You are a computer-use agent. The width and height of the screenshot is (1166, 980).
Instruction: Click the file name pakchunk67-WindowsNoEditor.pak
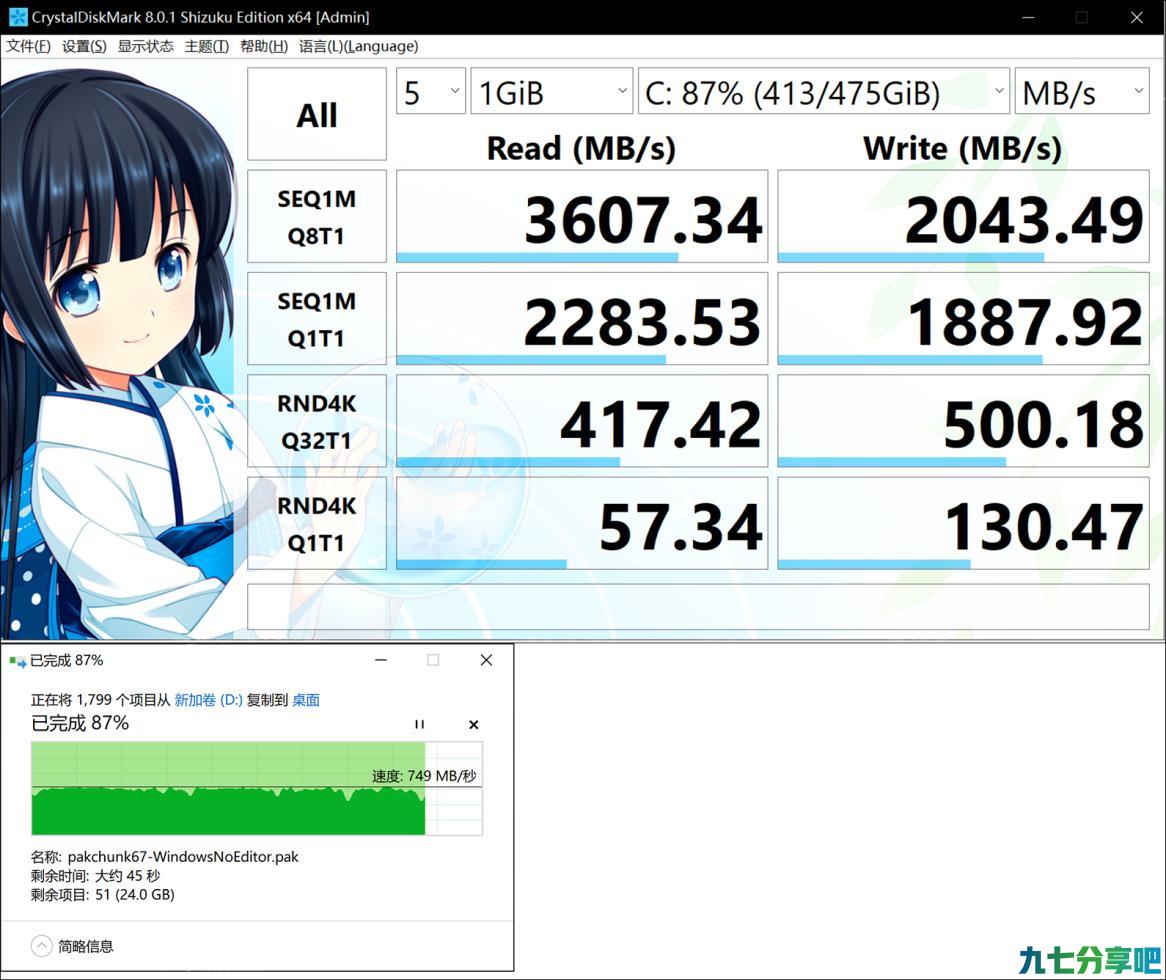pos(183,857)
